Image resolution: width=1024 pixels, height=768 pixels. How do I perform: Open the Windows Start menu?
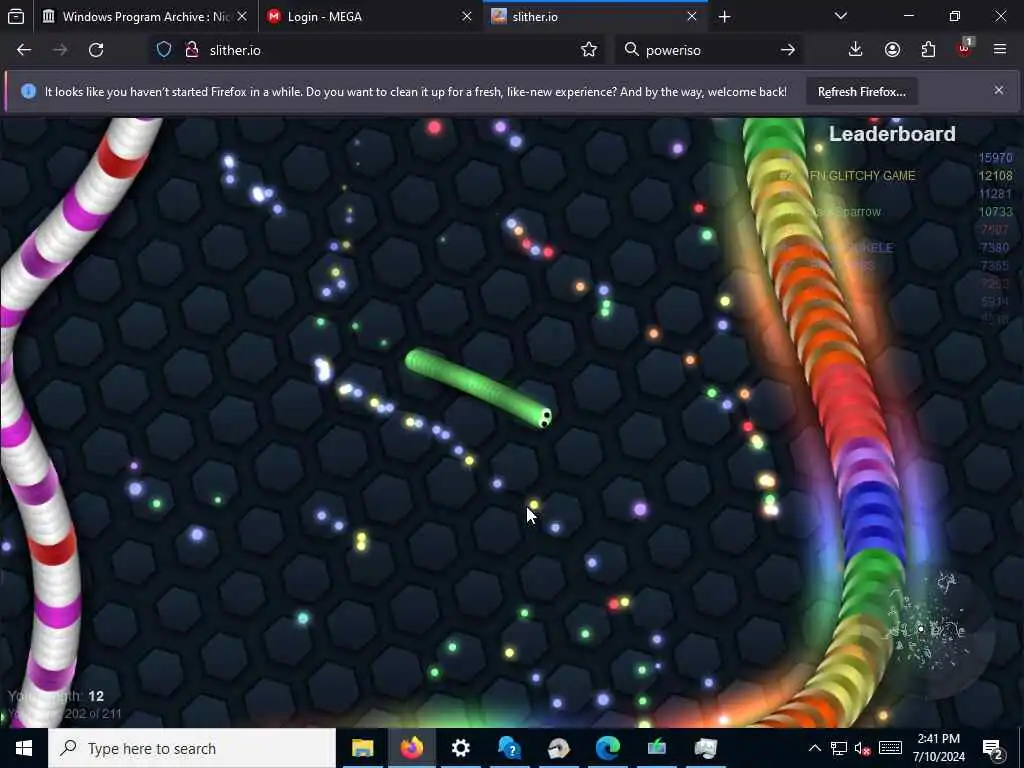click(x=24, y=748)
